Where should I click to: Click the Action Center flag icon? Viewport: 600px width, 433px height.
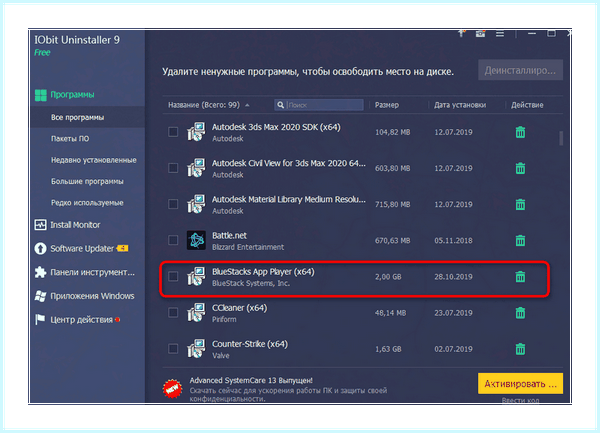click(40, 320)
